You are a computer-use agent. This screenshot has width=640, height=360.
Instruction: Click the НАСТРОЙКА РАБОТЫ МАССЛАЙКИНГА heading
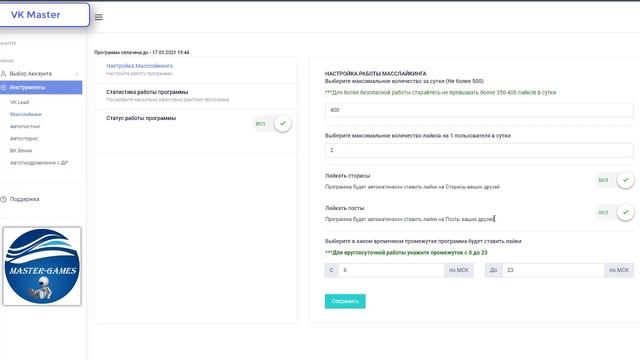(x=376, y=74)
